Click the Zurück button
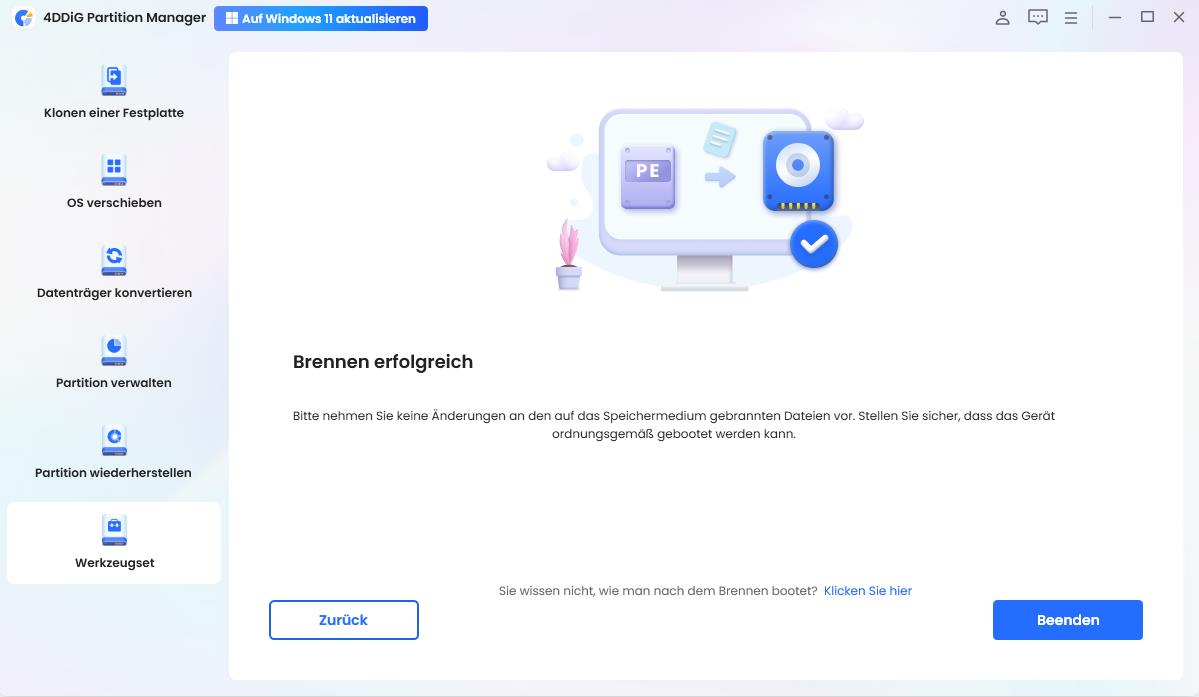Image resolution: width=1199 pixels, height=697 pixels. (x=343, y=620)
